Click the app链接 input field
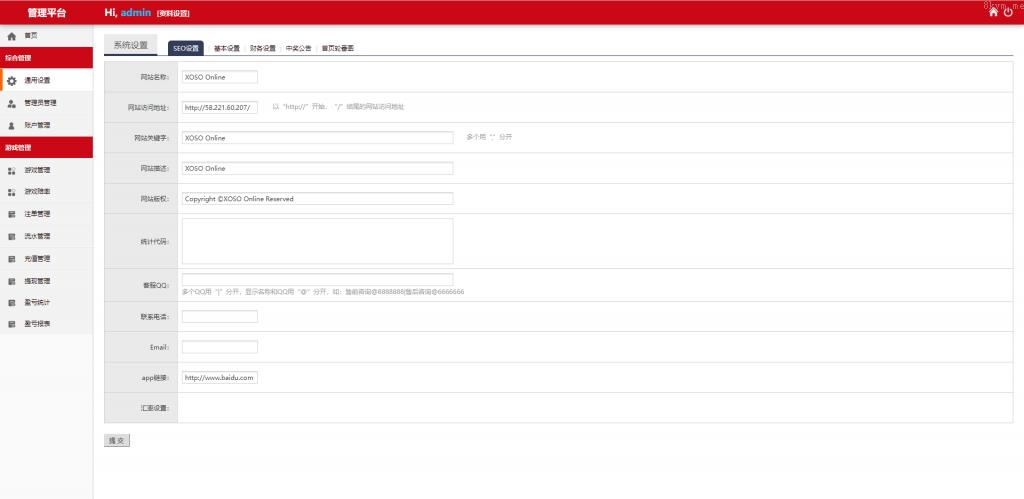 [220, 377]
